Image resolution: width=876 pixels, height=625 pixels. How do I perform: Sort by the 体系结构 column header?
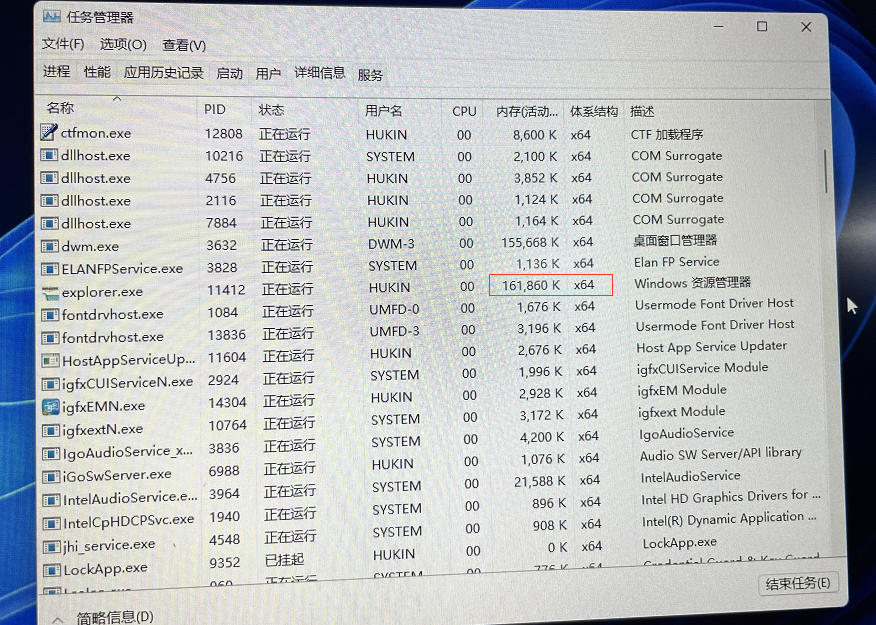click(594, 112)
